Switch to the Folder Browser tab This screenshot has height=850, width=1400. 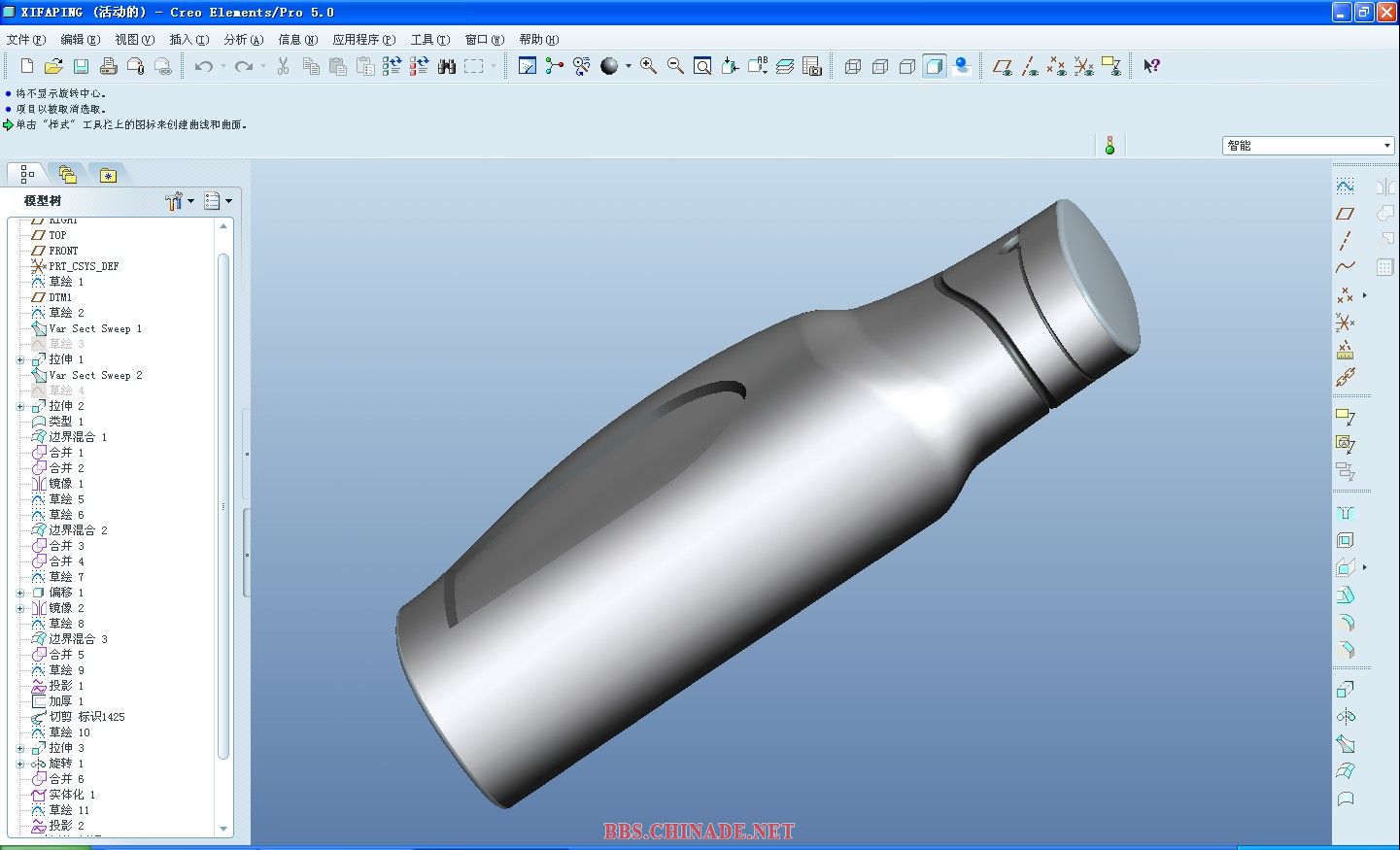(x=67, y=175)
